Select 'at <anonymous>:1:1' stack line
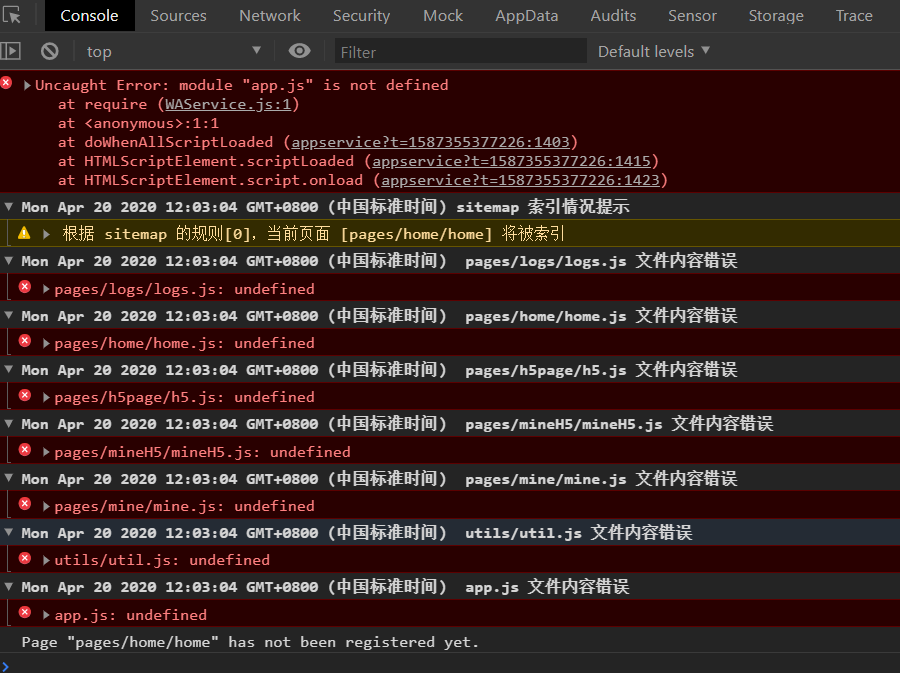The image size is (900, 673). click(x=138, y=123)
